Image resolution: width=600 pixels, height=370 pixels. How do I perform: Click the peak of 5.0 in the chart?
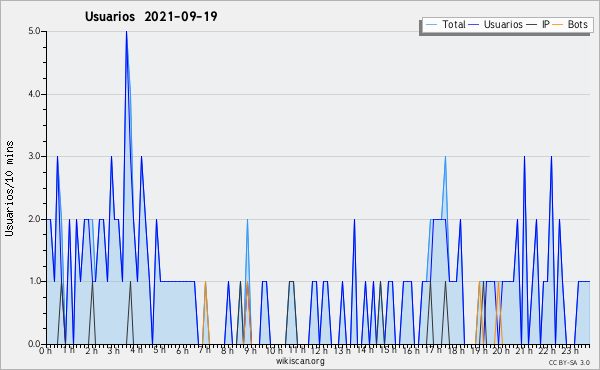[x=126, y=32]
